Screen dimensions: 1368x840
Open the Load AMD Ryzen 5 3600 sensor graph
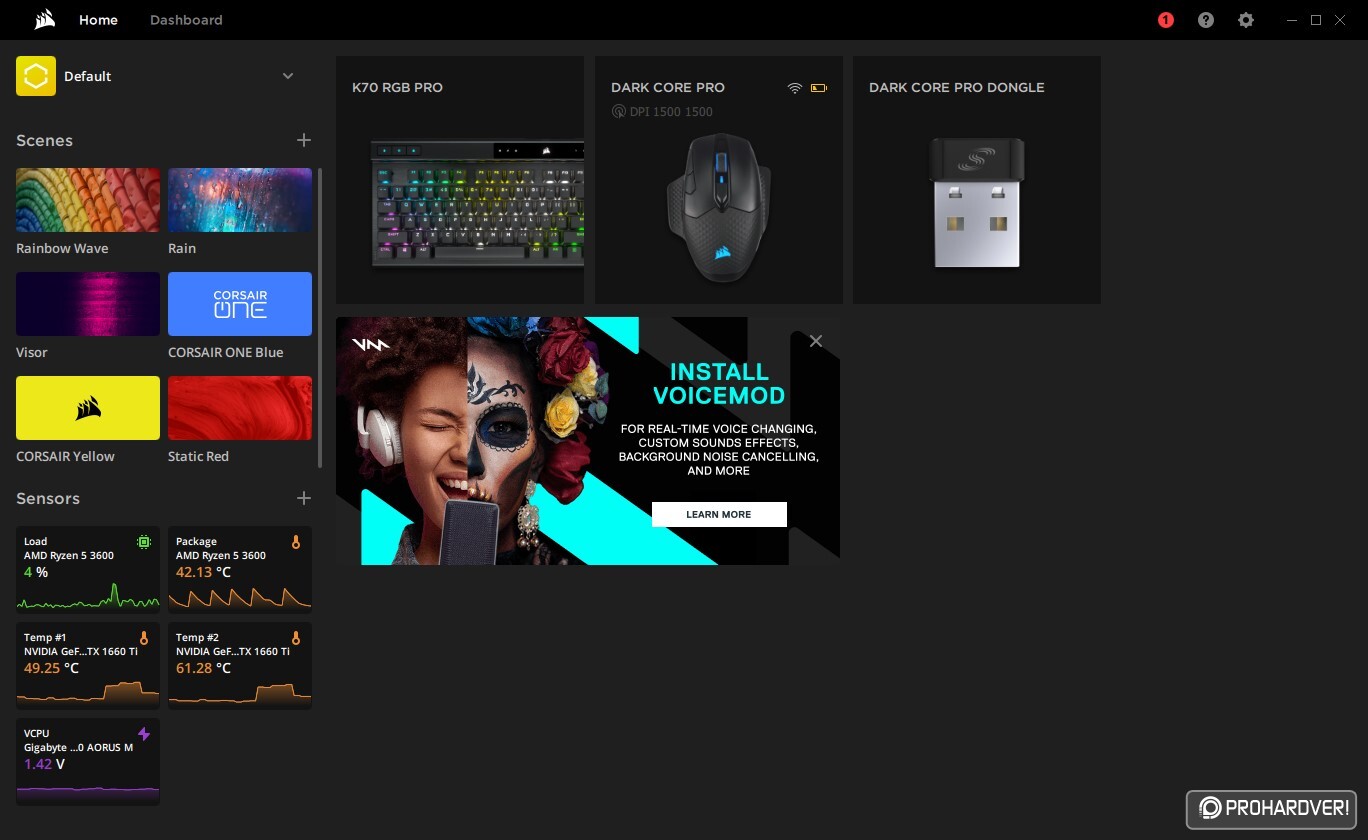(88, 569)
